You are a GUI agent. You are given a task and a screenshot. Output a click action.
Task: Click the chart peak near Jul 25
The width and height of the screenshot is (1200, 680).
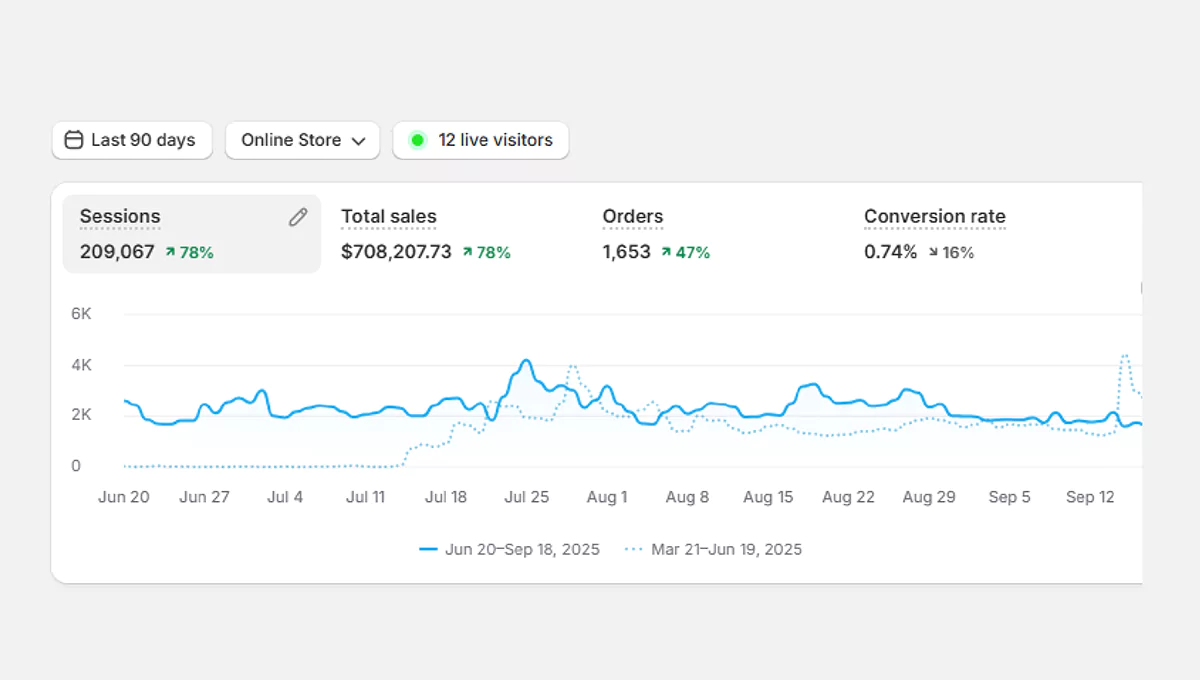pyautogui.click(x=525, y=361)
